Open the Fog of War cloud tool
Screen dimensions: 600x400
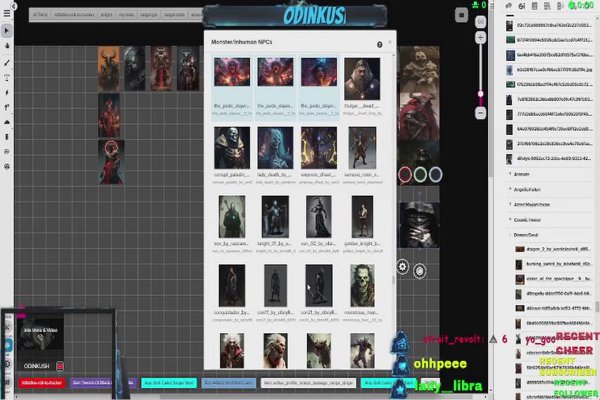[7, 122]
